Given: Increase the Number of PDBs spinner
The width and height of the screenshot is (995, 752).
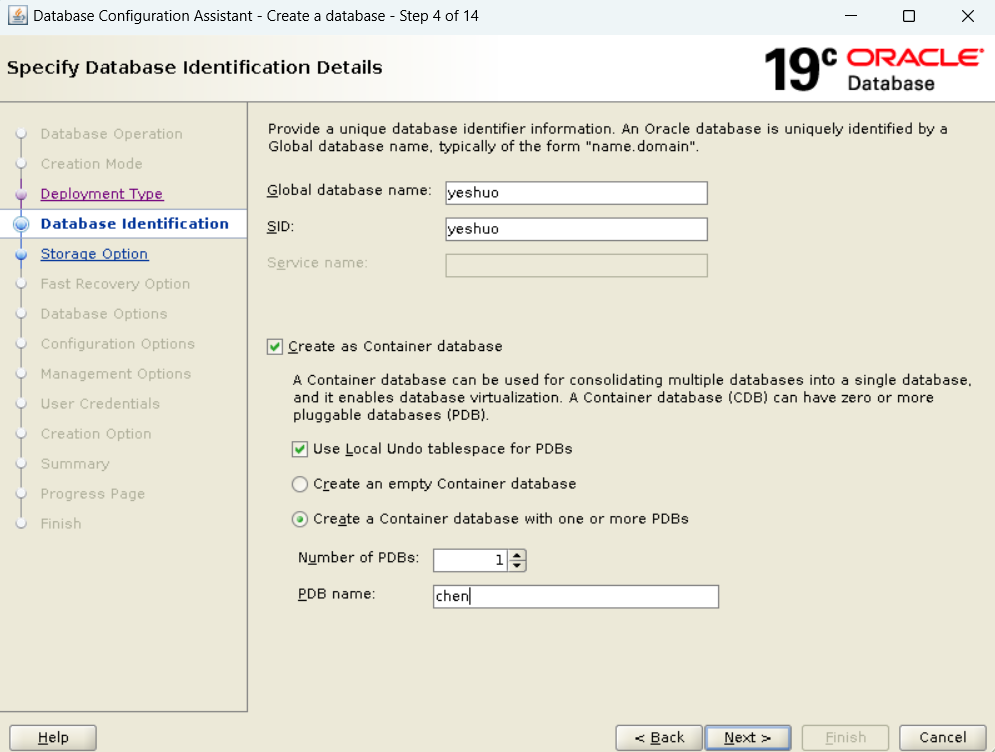Looking at the screenshot, I should point(517,555).
